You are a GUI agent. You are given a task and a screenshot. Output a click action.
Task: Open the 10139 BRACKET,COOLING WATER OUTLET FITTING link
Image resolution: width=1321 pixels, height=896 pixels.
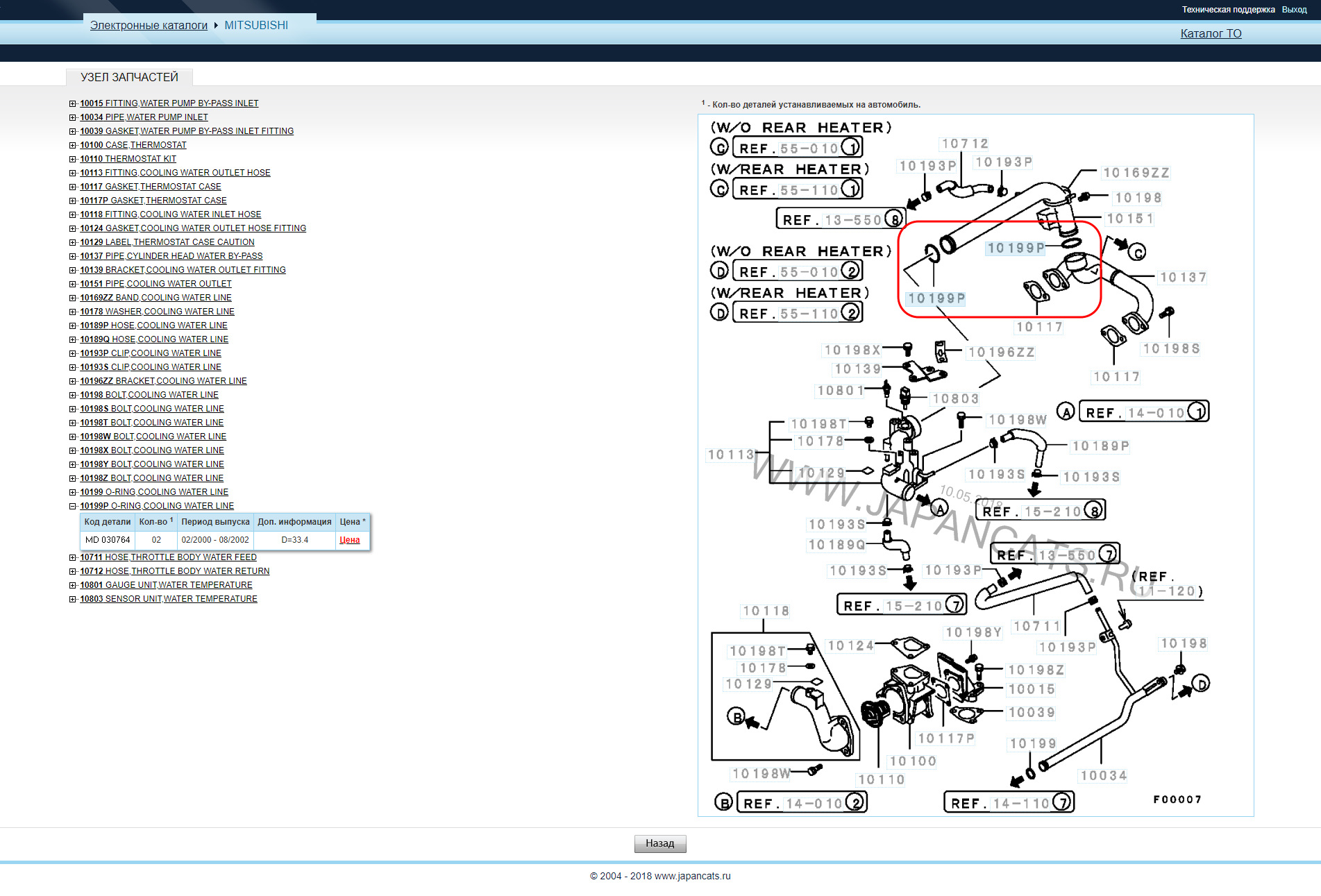pos(183,270)
